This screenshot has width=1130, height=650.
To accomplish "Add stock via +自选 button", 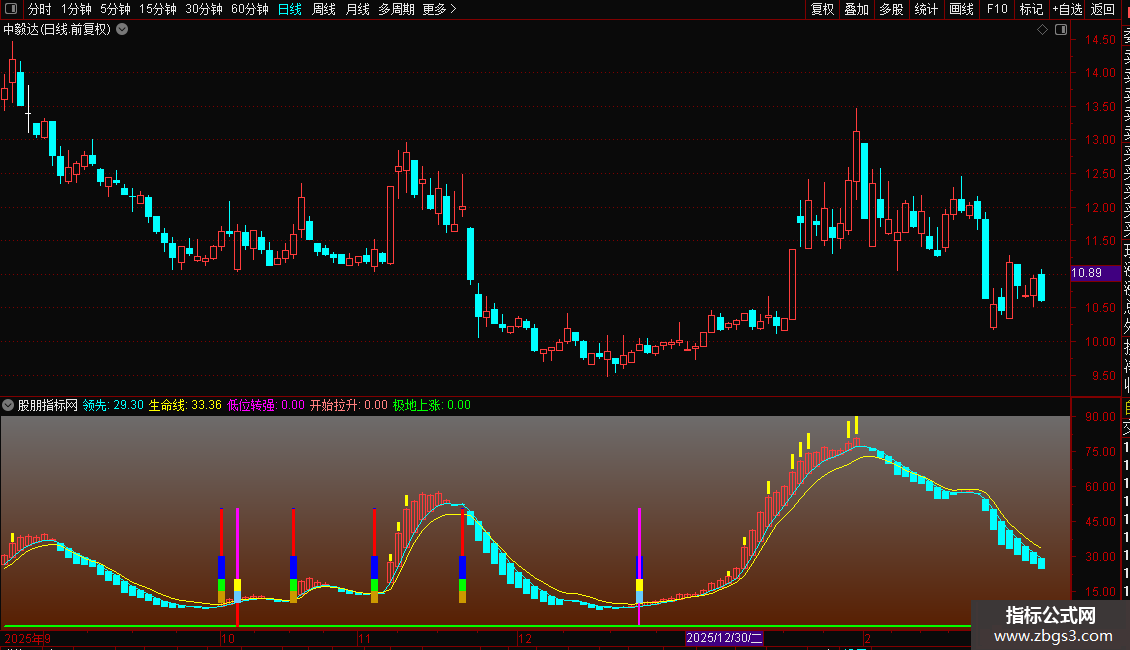I will coord(1067,9).
